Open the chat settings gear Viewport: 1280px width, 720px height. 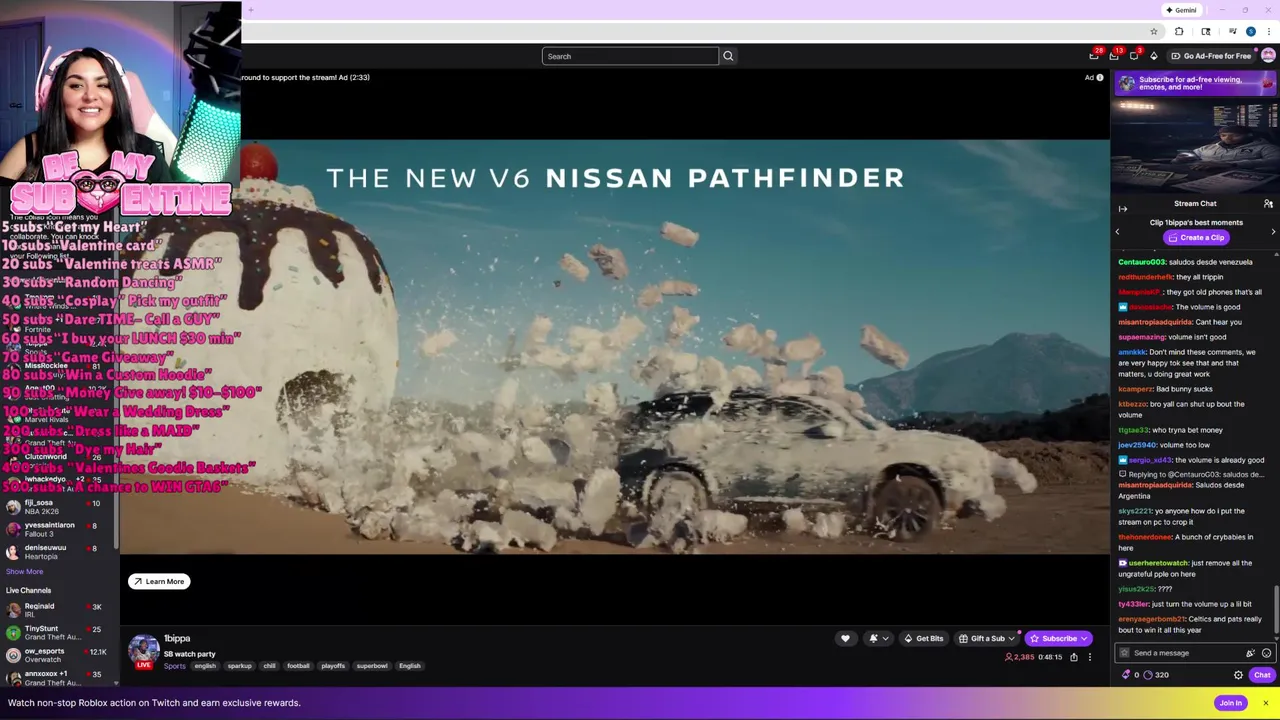(x=1238, y=675)
